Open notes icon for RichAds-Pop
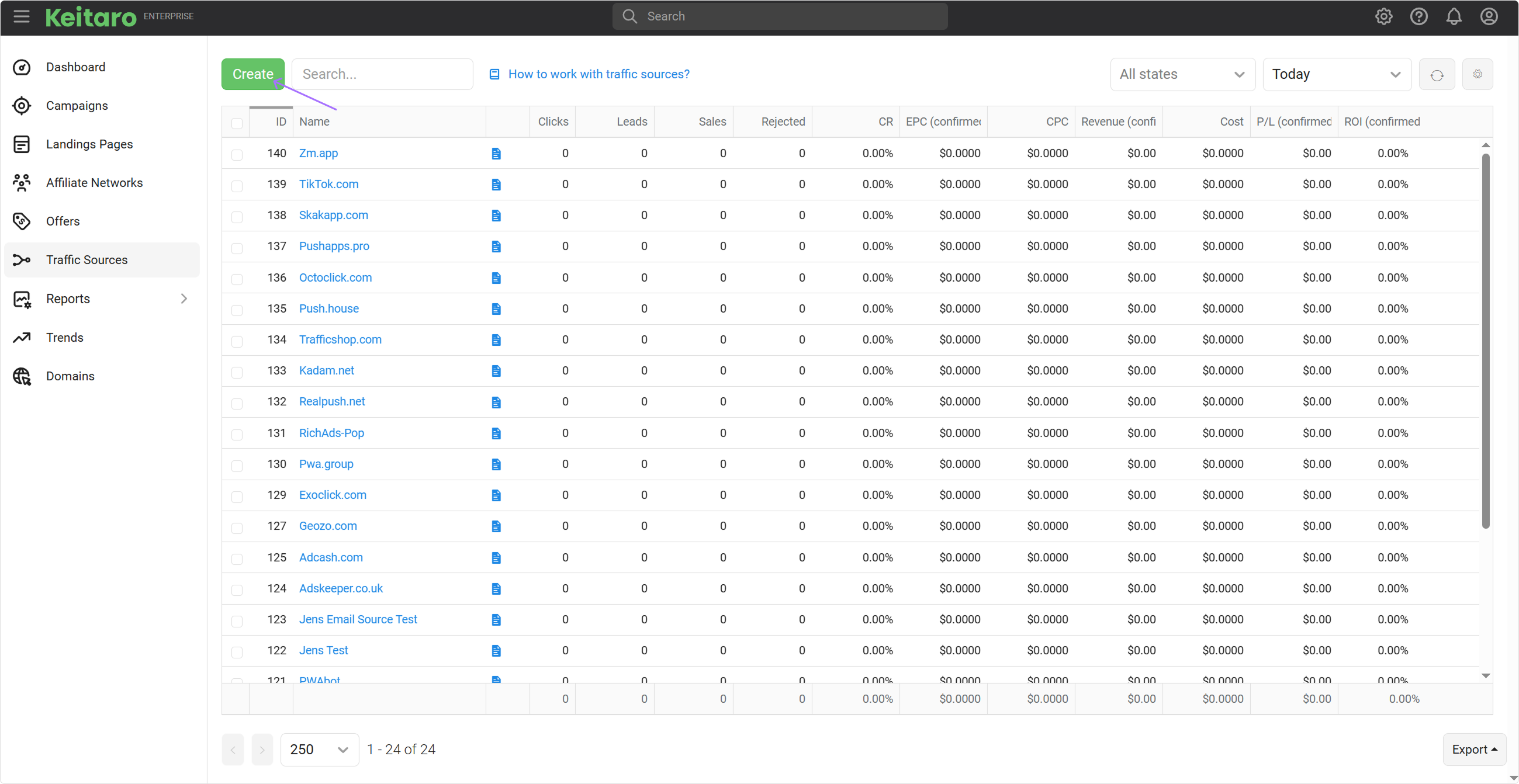This screenshot has height=784, width=1519. point(496,433)
